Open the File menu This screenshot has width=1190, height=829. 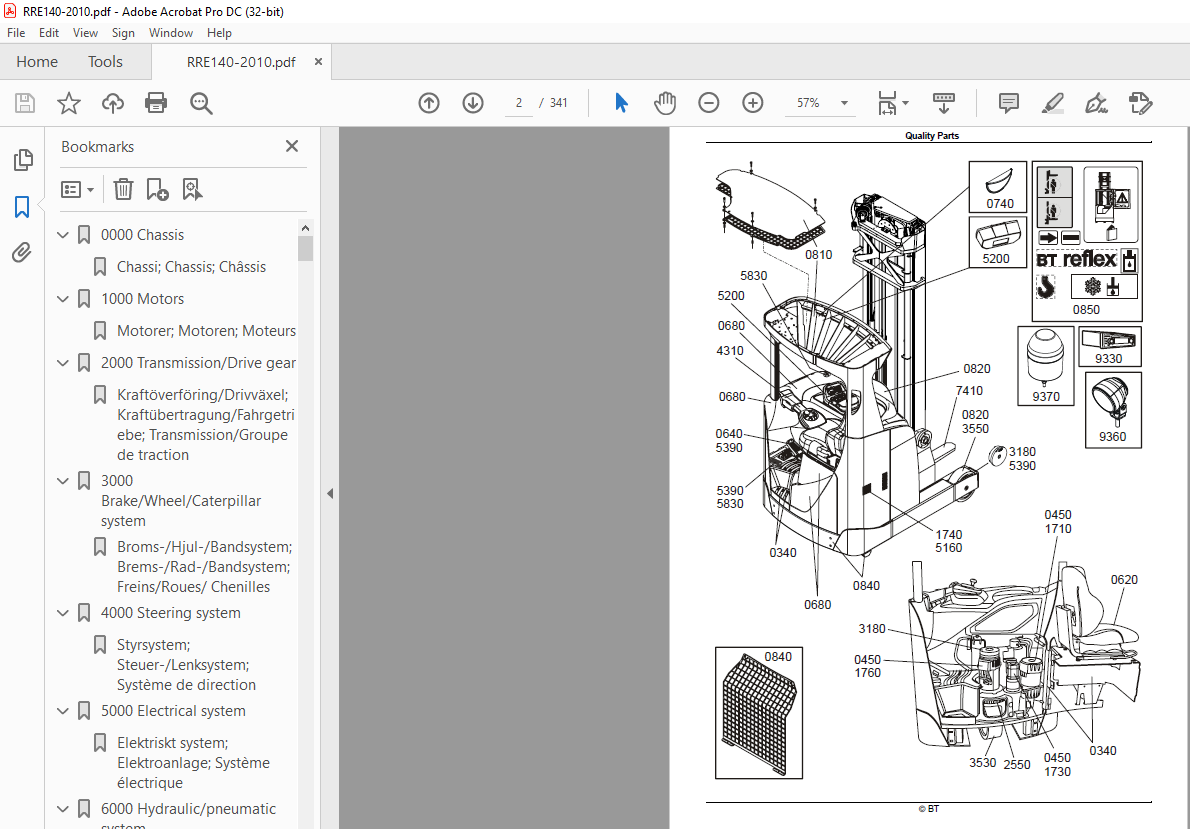click(16, 33)
